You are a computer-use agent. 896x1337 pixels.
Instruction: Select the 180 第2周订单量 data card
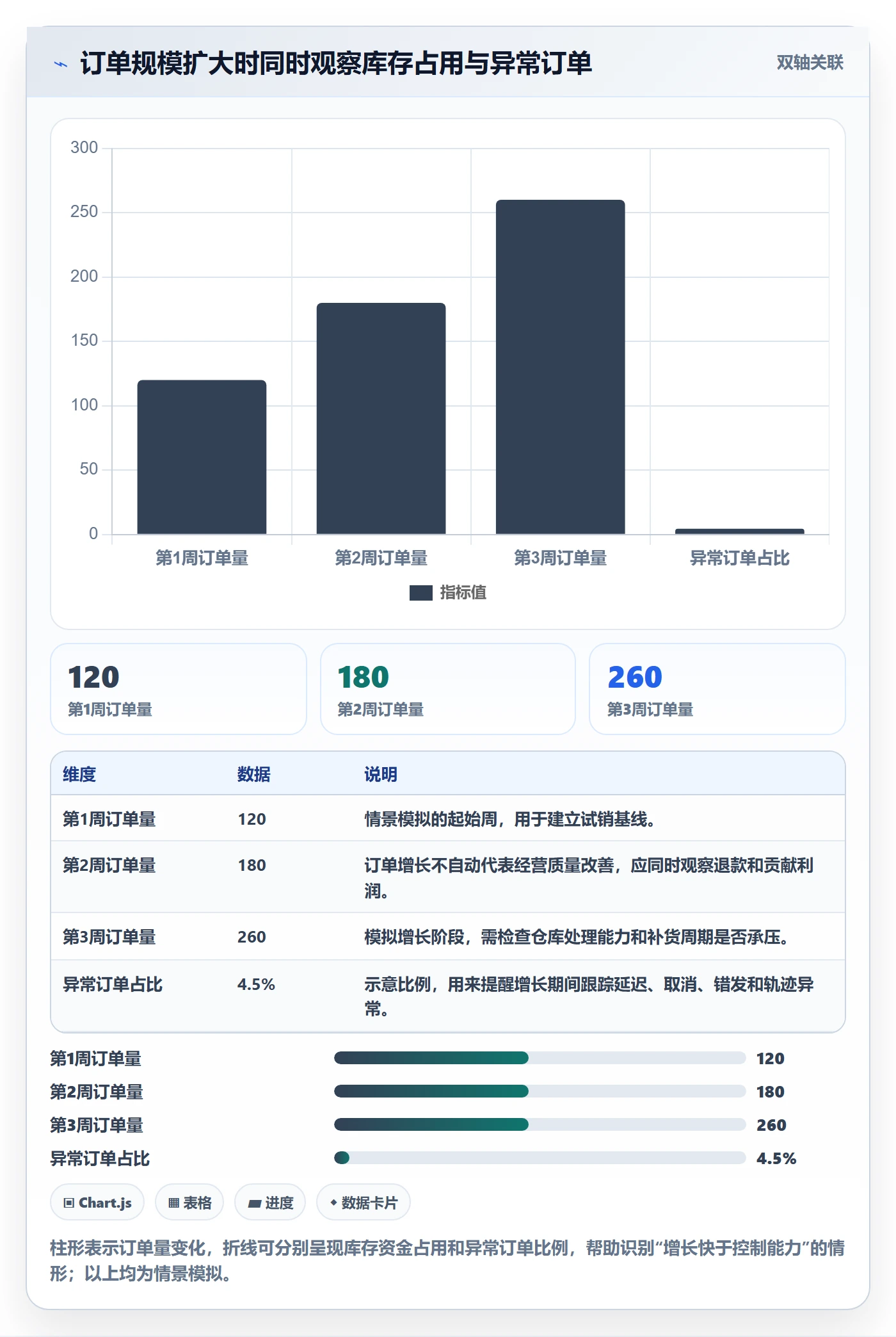pos(448,689)
